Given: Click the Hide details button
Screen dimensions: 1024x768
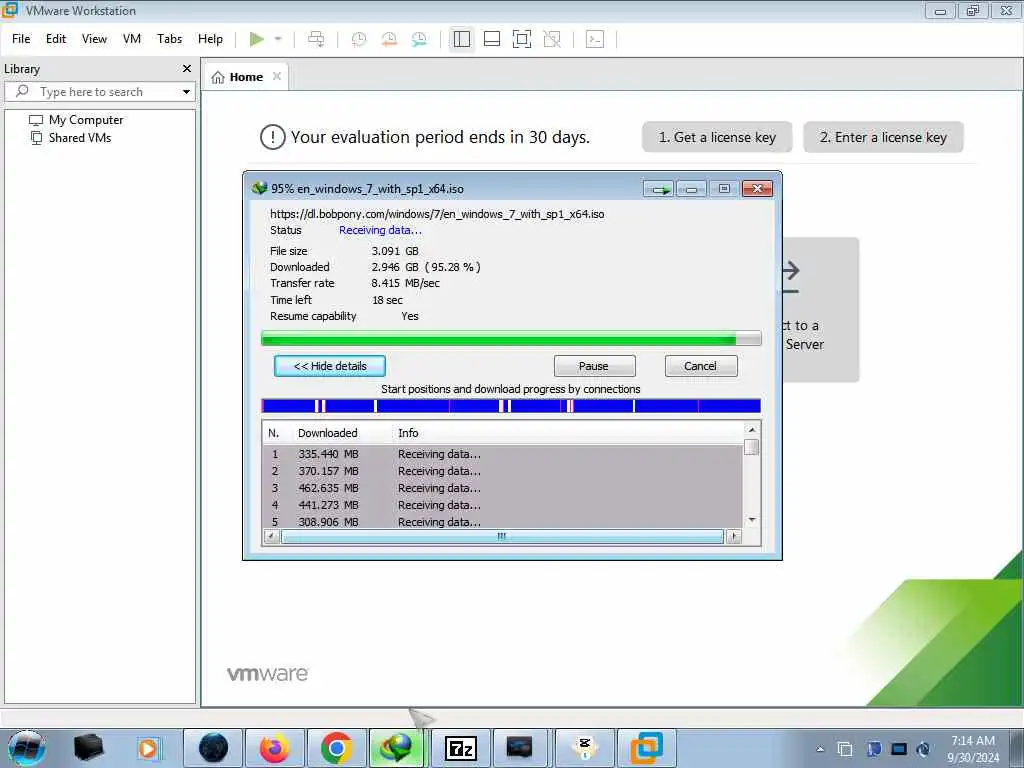Looking at the screenshot, I should coord(330,366).
